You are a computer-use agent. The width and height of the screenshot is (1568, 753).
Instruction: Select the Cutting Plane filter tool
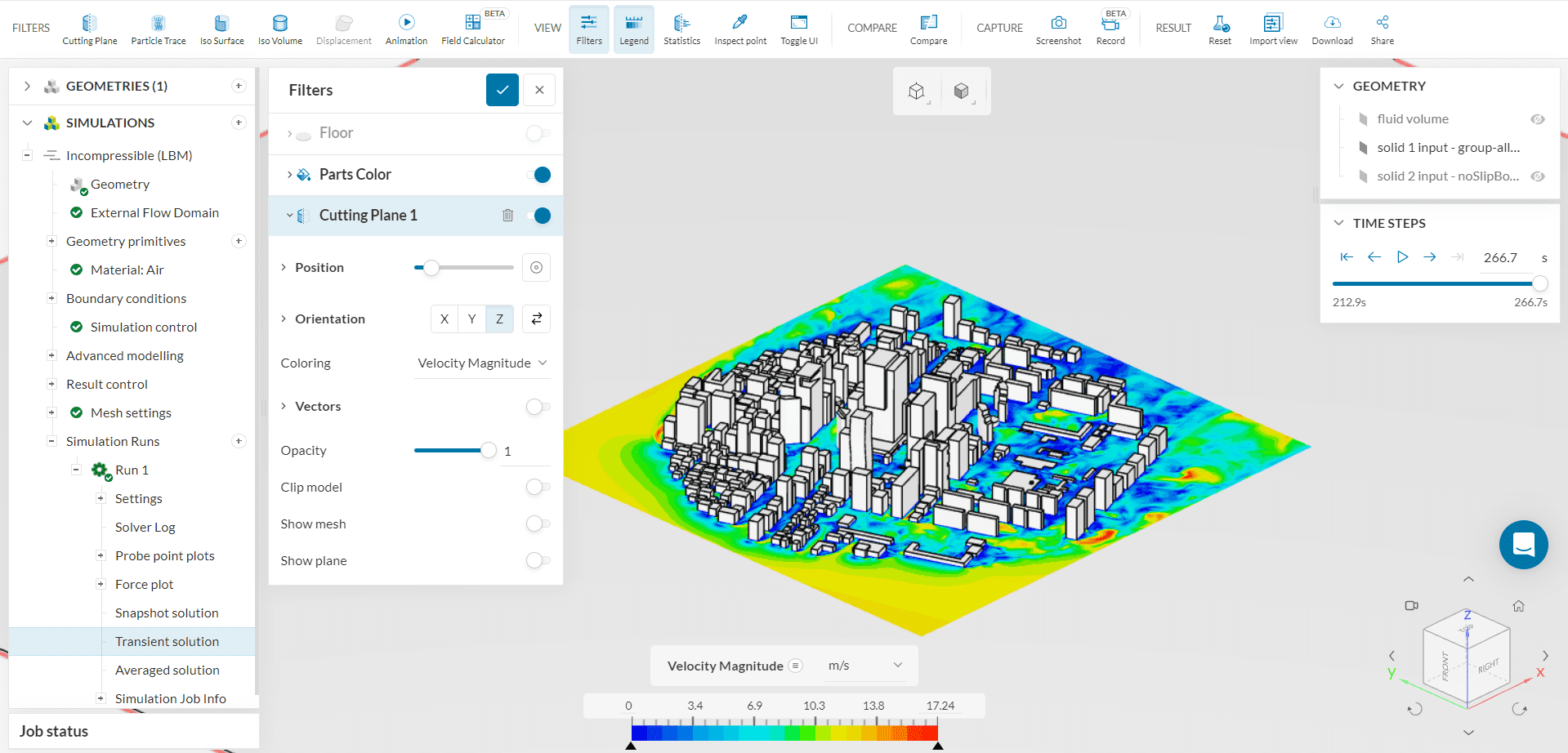[90, 29]
